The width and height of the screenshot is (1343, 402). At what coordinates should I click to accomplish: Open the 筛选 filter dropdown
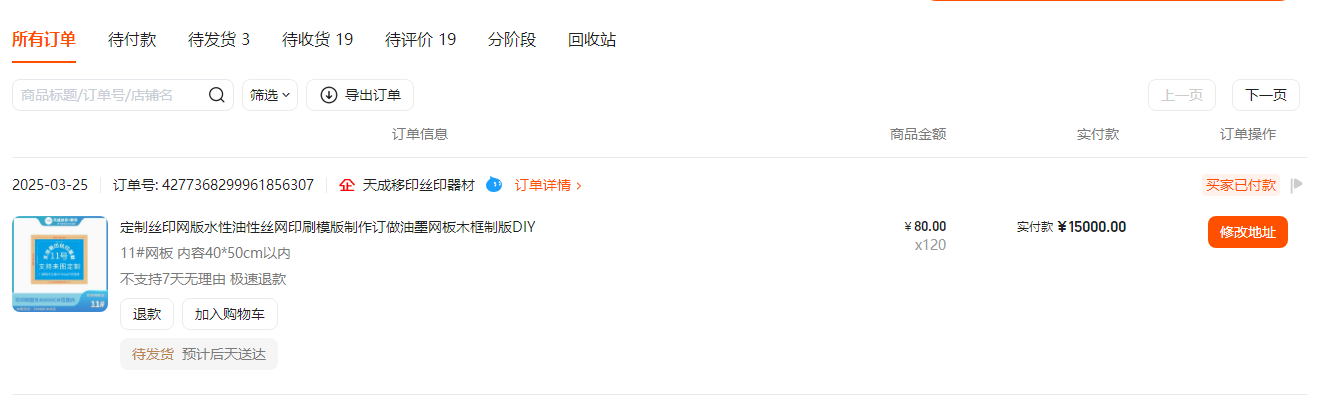(x=270, y=95)
